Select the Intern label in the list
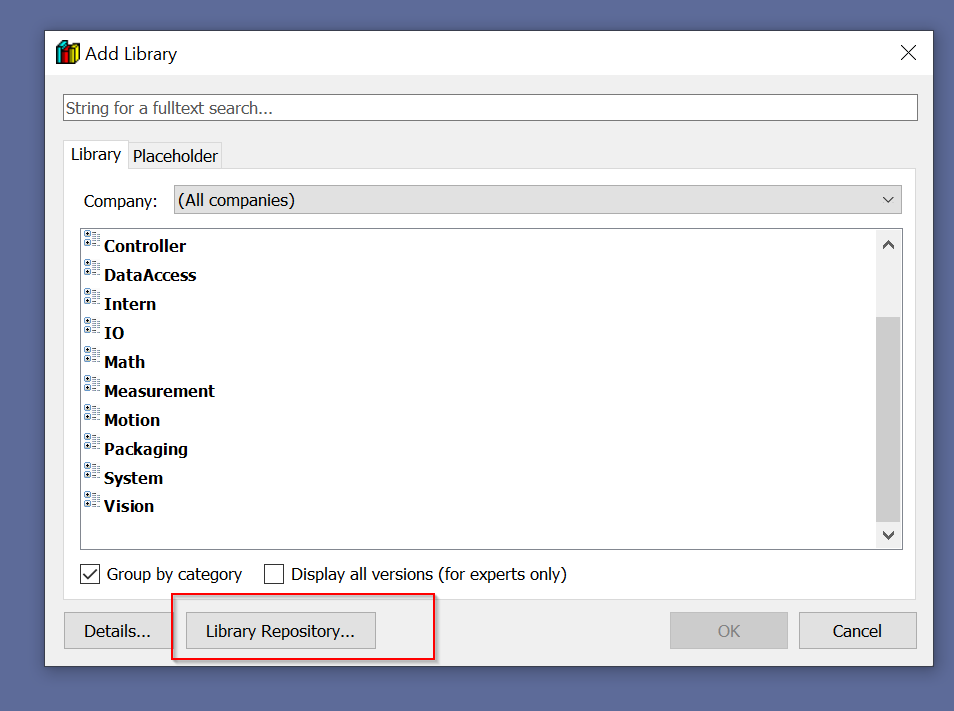Screen dimensions: 954x711 coord(130,304)
